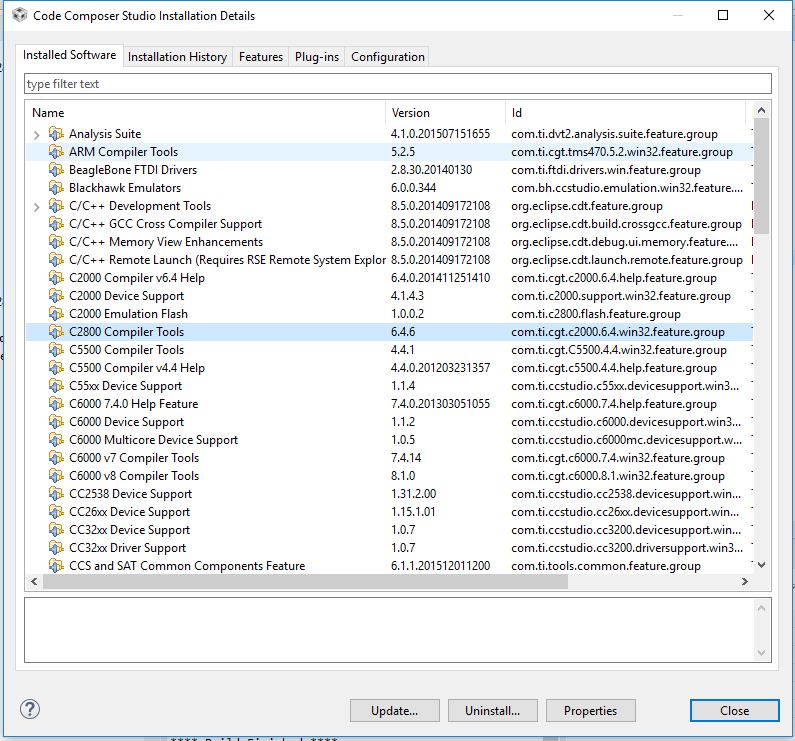This screenshot has height=741, width=795.
Task: Click the C/C++ GCC Cross Compiler Support icon
Action: tap(56, 224)
